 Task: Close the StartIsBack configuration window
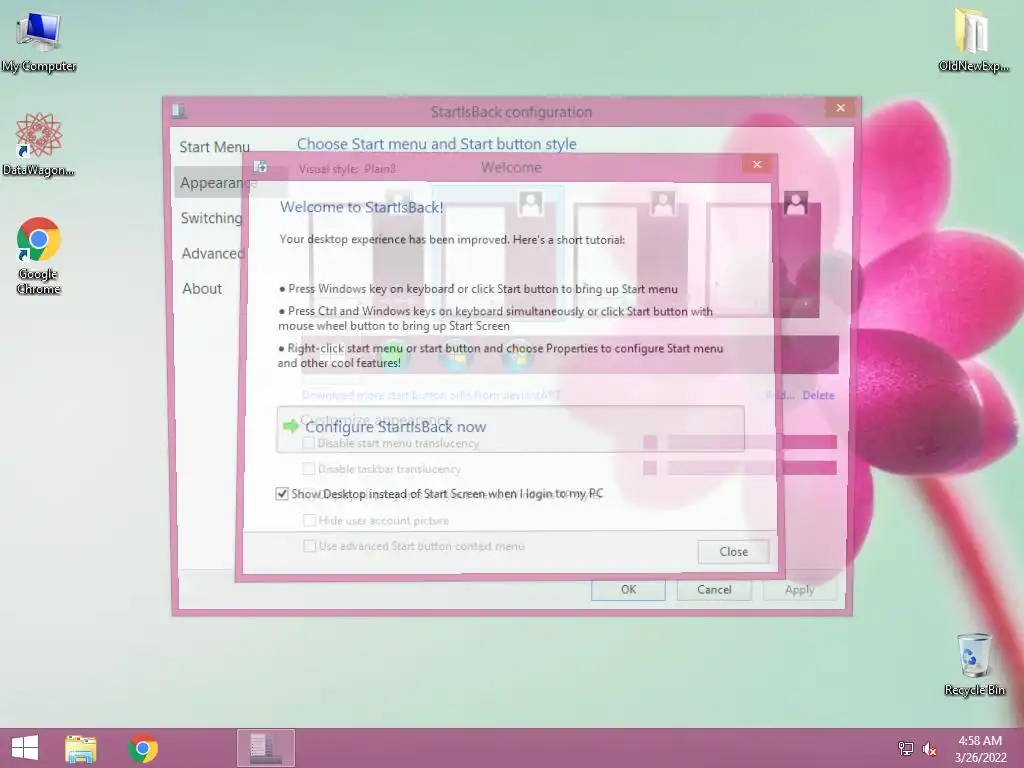coord(840,108)
